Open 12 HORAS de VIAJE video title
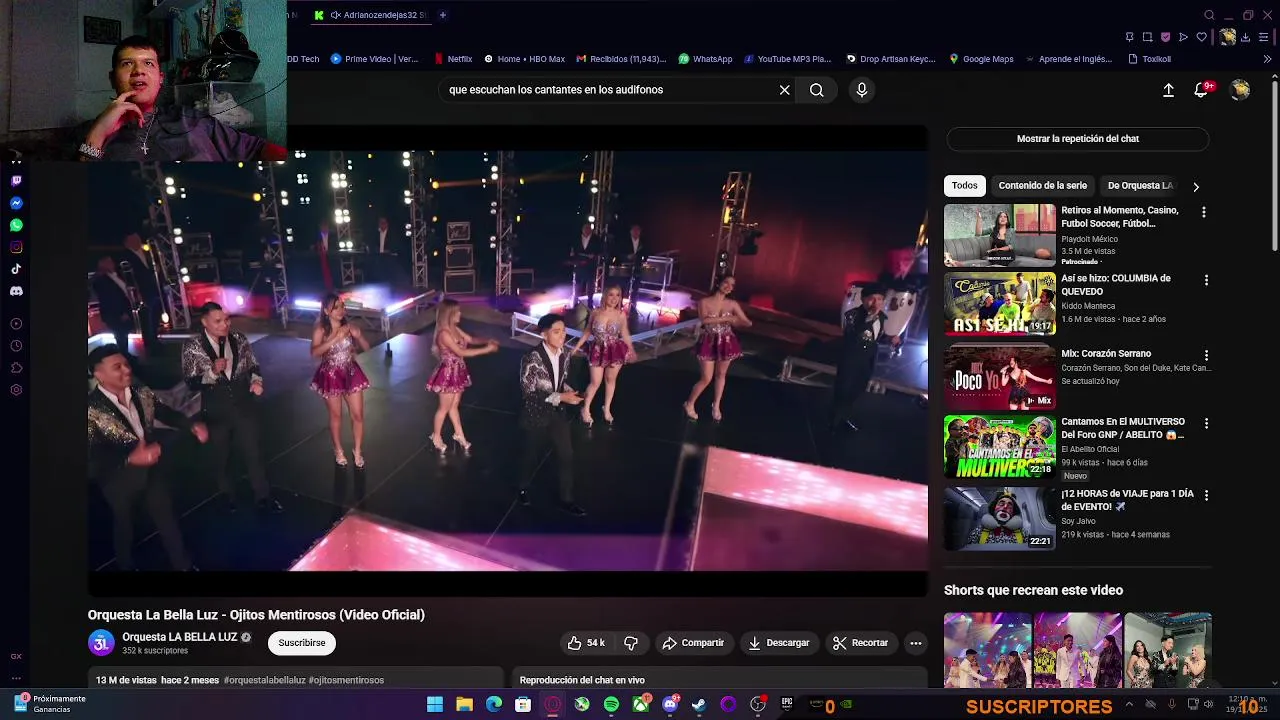Screen dimensions: 1280x720 (1127, 500)
